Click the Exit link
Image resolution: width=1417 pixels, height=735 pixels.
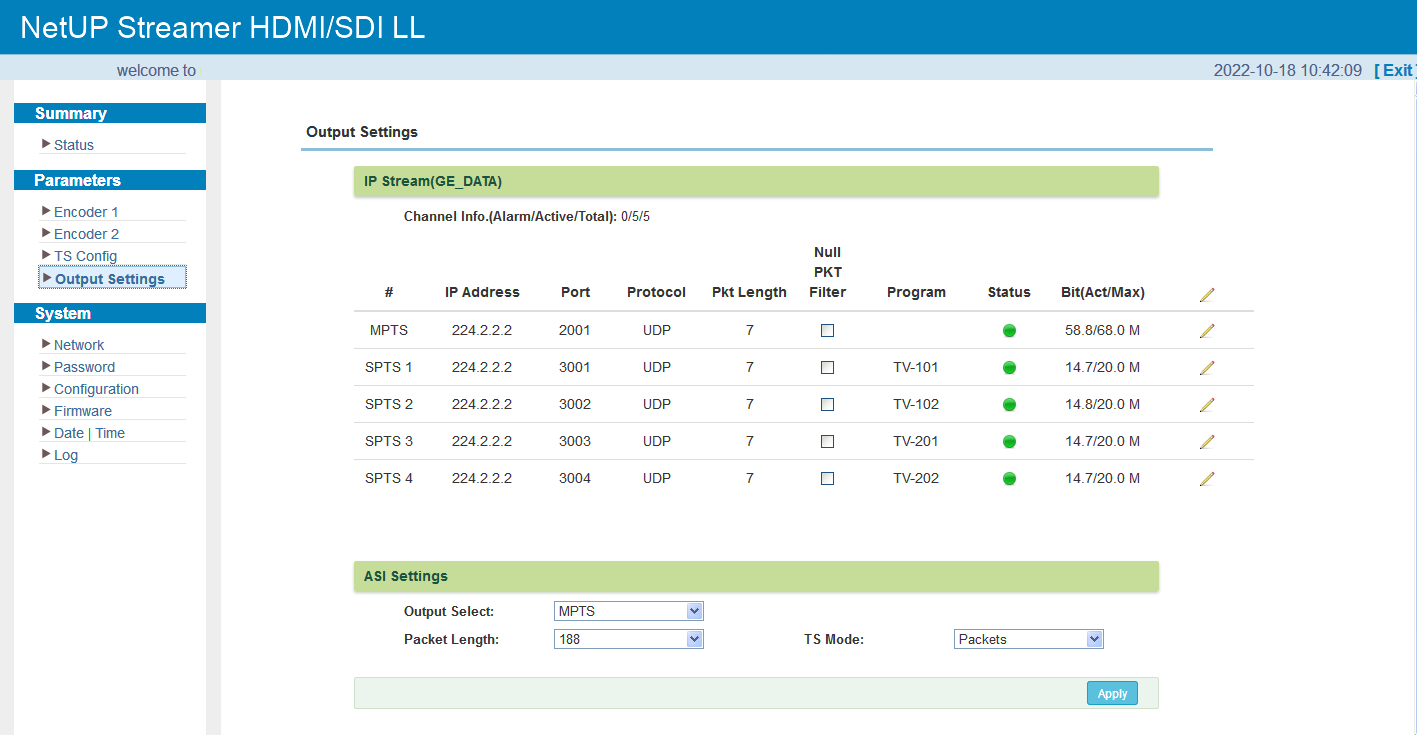coord(1395,70)
